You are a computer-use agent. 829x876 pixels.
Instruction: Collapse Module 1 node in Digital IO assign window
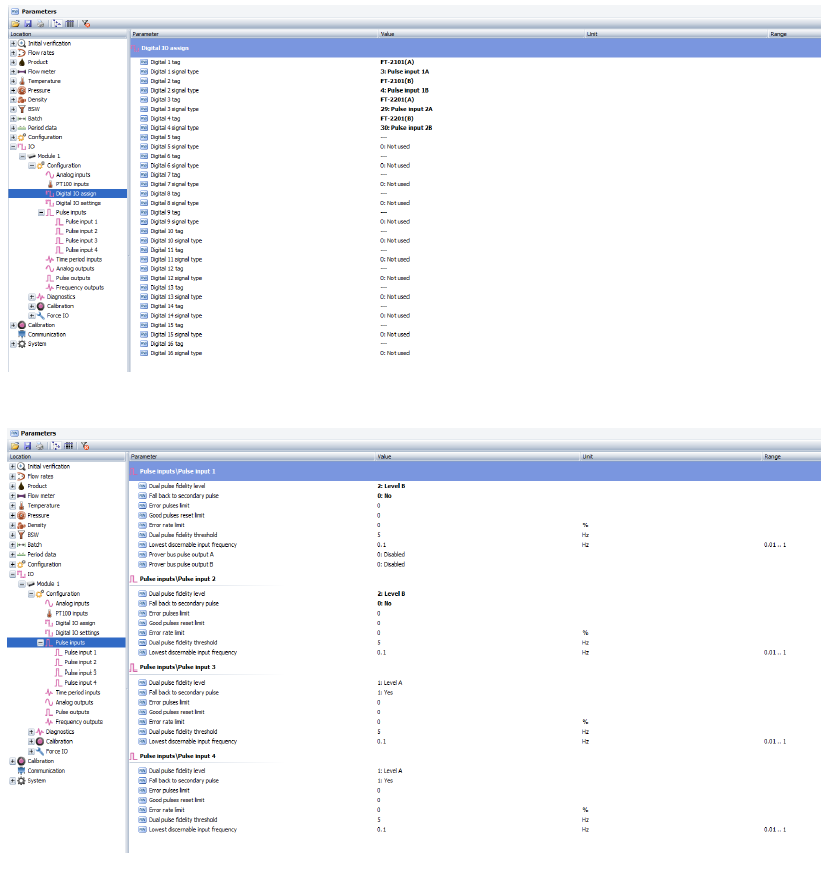pyautogui.click(x=22, y=156)
